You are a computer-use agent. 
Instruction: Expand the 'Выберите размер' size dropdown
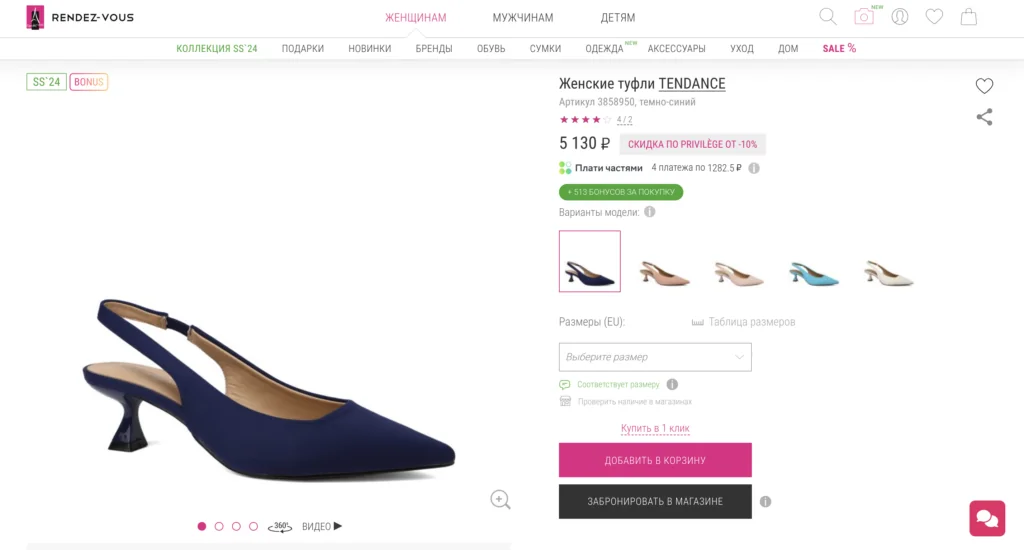point(654,357)
